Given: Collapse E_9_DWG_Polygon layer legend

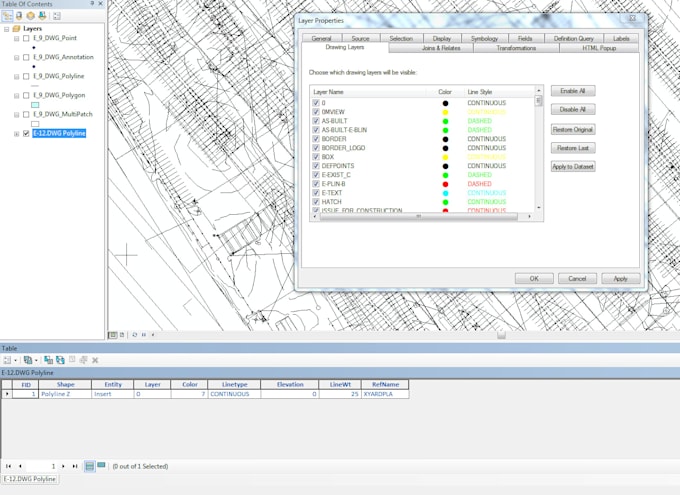Looking at the screenshot, I should (x=16, y=96).
